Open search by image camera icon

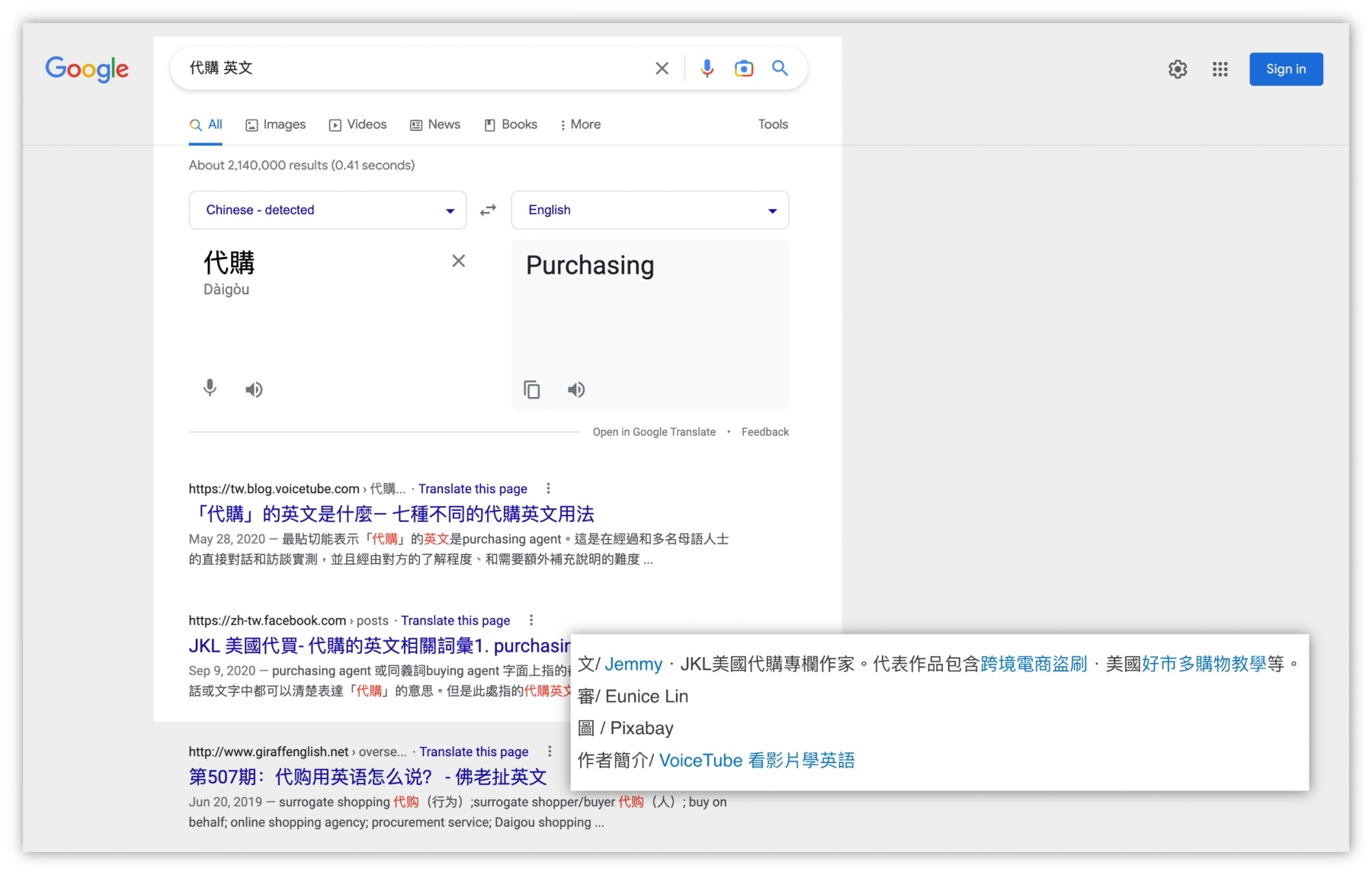pos(743,69)
